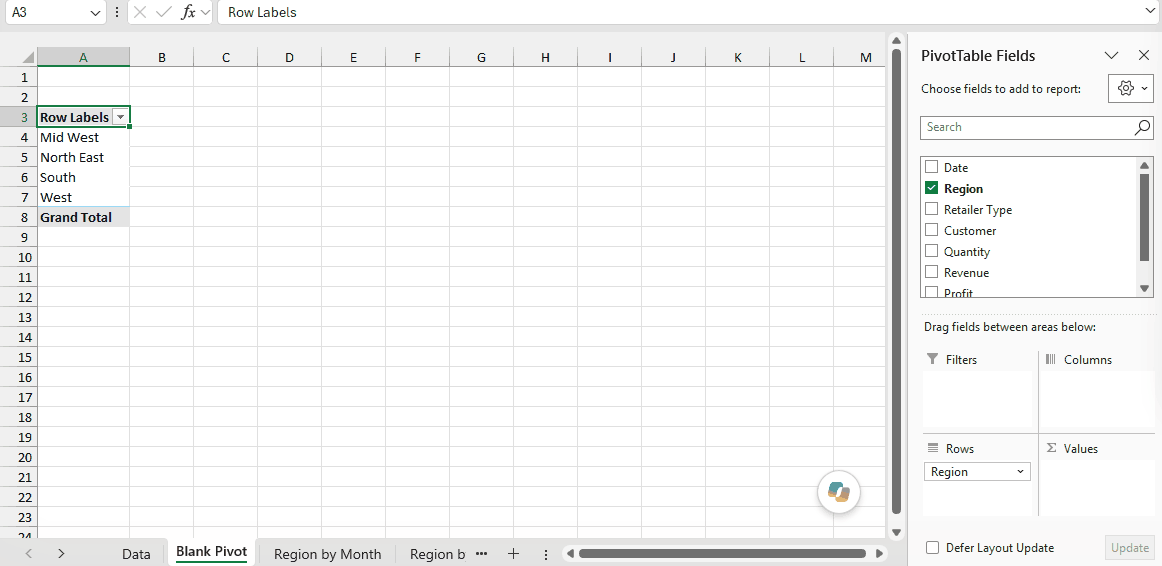Check the Revenue field checkbox

(x=932, y=272)
